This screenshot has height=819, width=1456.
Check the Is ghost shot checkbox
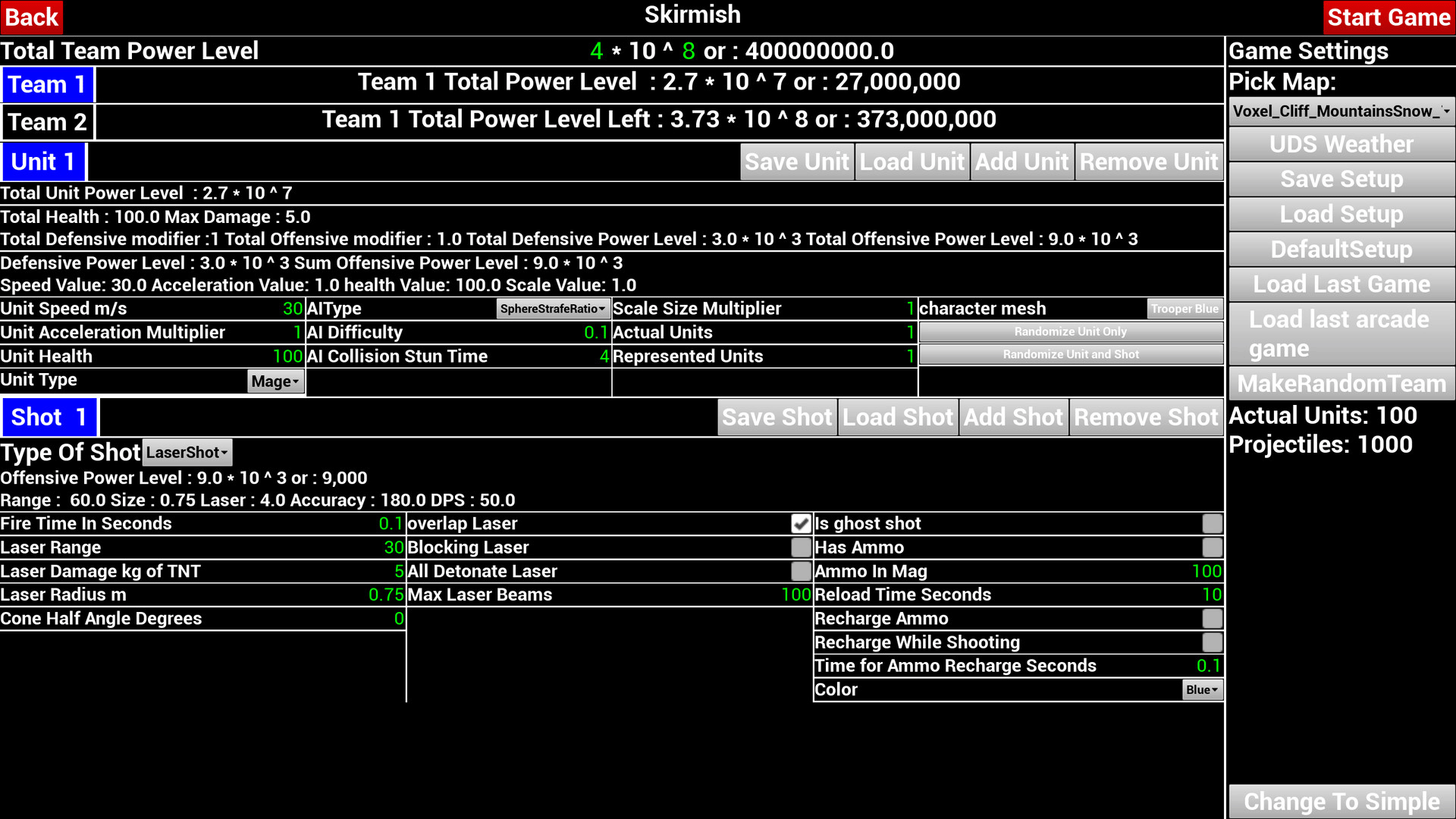click(1212, 523)
